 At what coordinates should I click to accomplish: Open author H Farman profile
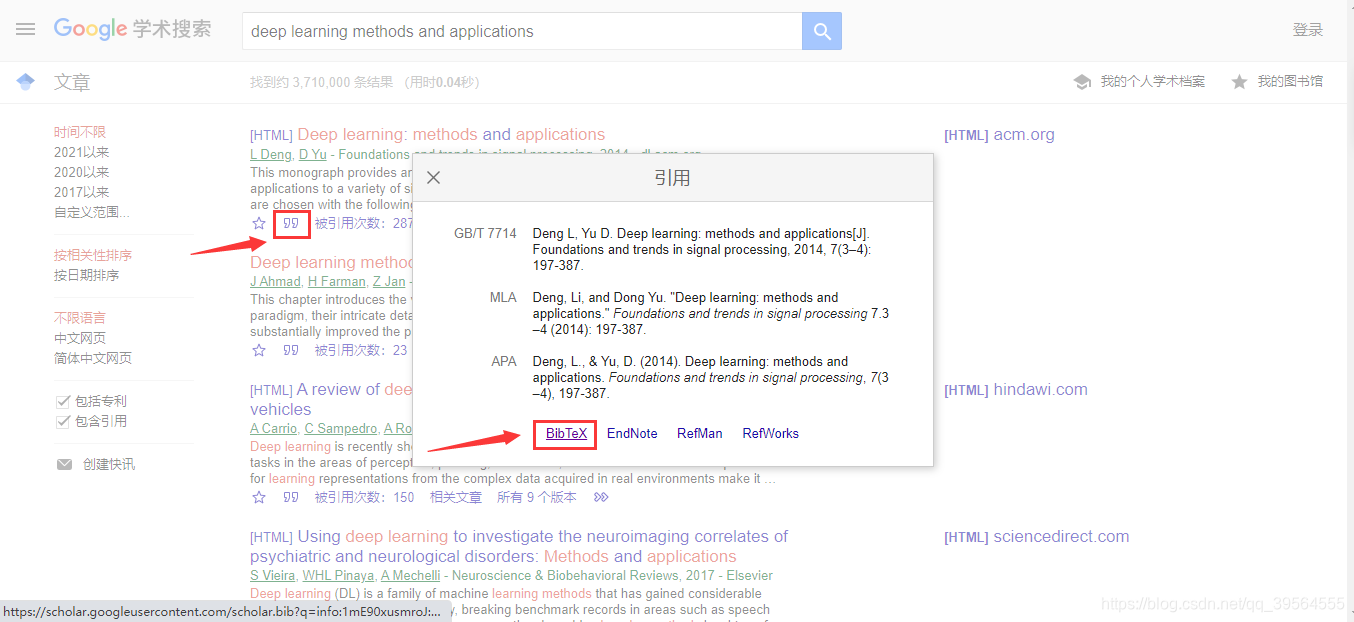(x=336, y=282)
